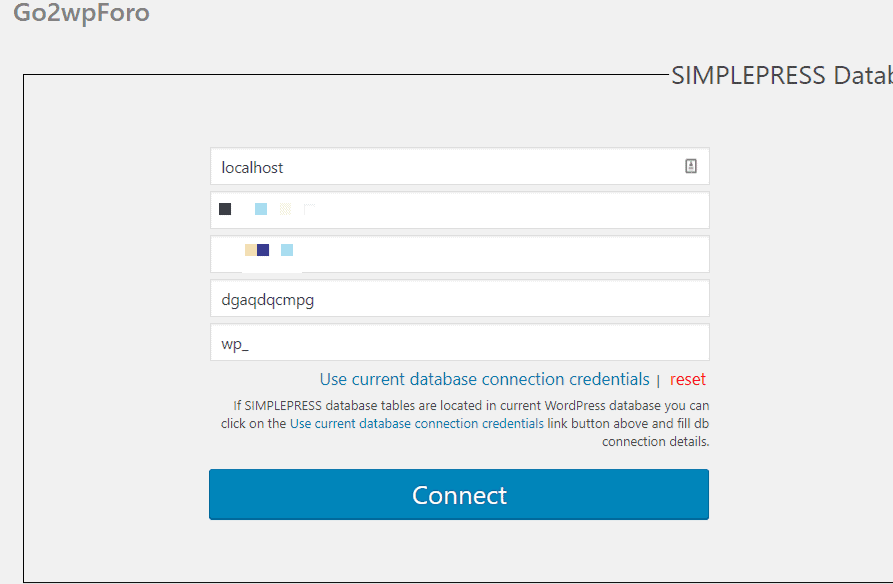Follow the inline credentials link in help paragraph
893x584 pixels.
(x=416, y=424)
